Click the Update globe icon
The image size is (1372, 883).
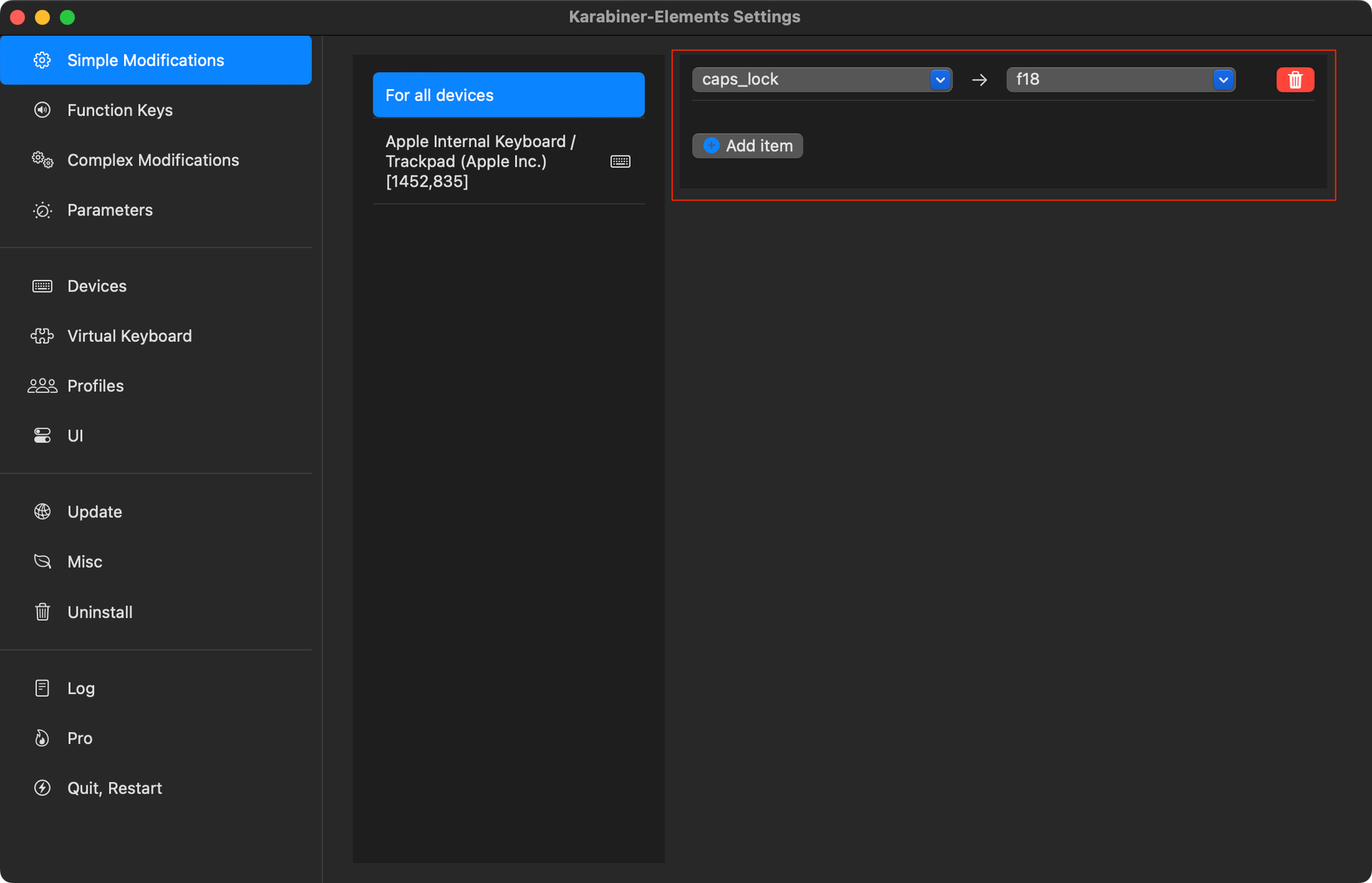click(x=43, y=512)
